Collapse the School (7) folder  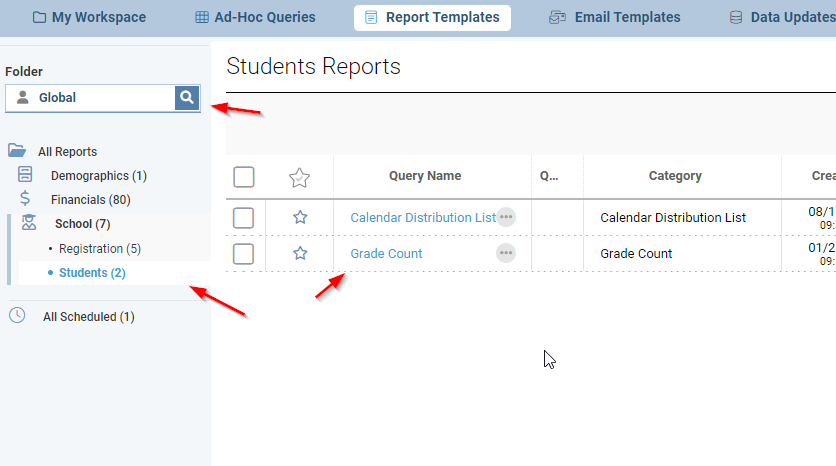click(83, 224)
